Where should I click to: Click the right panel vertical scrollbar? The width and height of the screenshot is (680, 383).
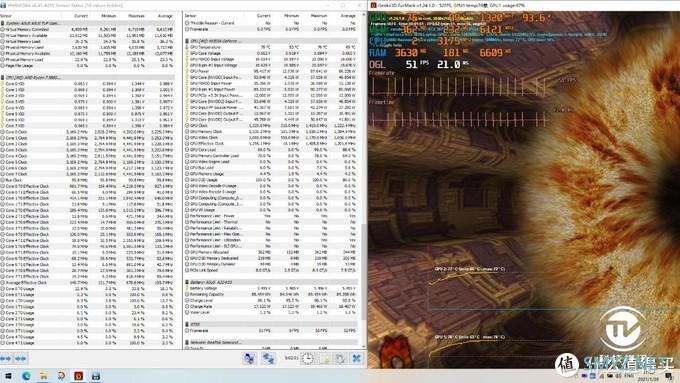click(x=363, y=182)
